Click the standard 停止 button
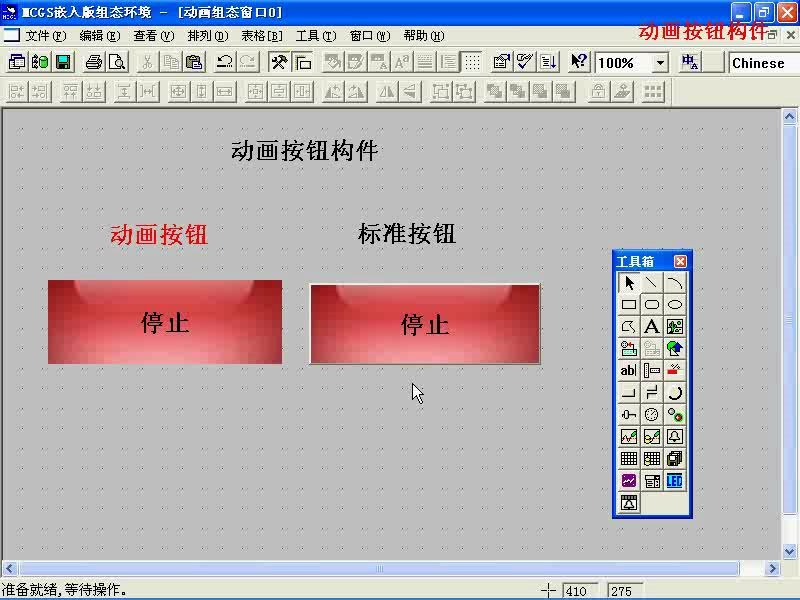Image resolution: width=800 pixels, height=600 pixels. pos(425,323)
